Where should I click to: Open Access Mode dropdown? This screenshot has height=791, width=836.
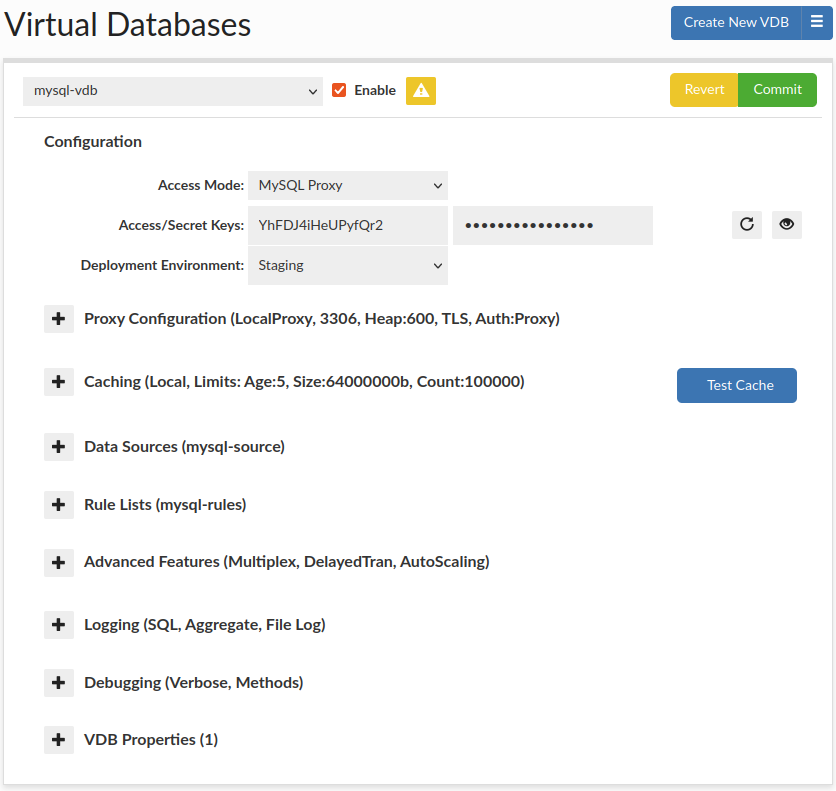(x=347, y=185)
